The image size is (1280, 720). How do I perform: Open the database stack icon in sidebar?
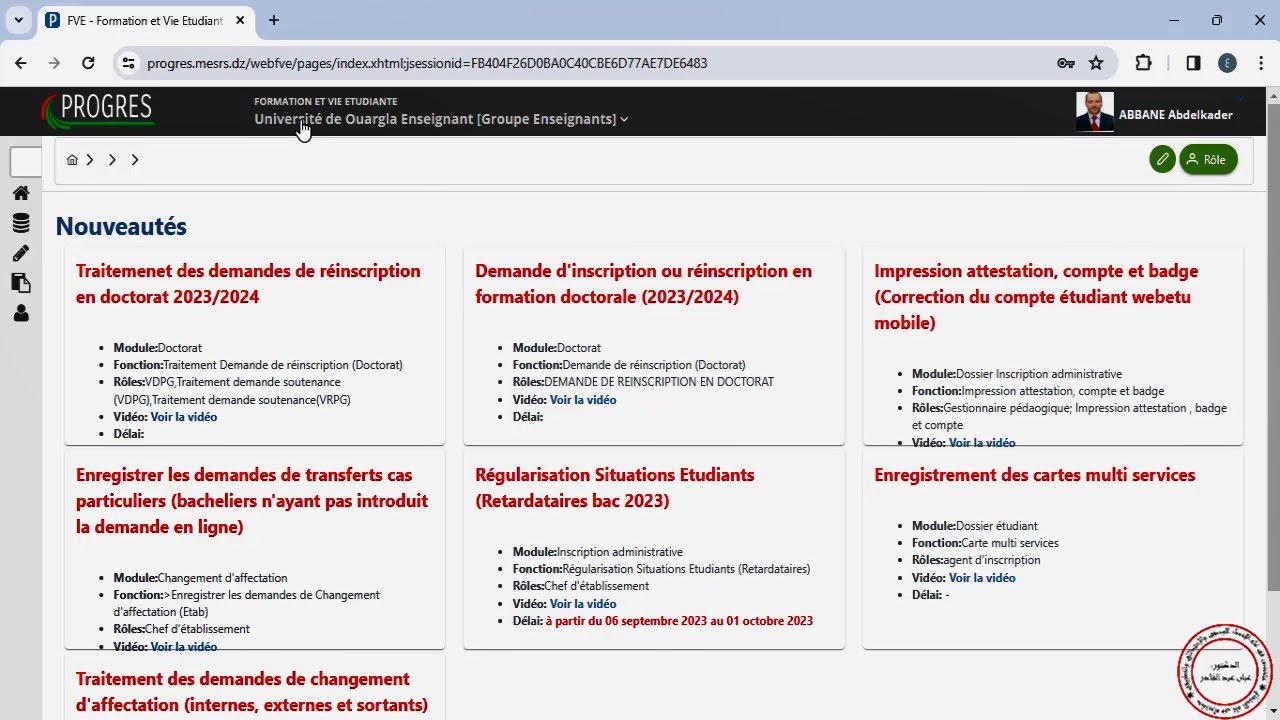pyautogui.click(x=21, y=223)
